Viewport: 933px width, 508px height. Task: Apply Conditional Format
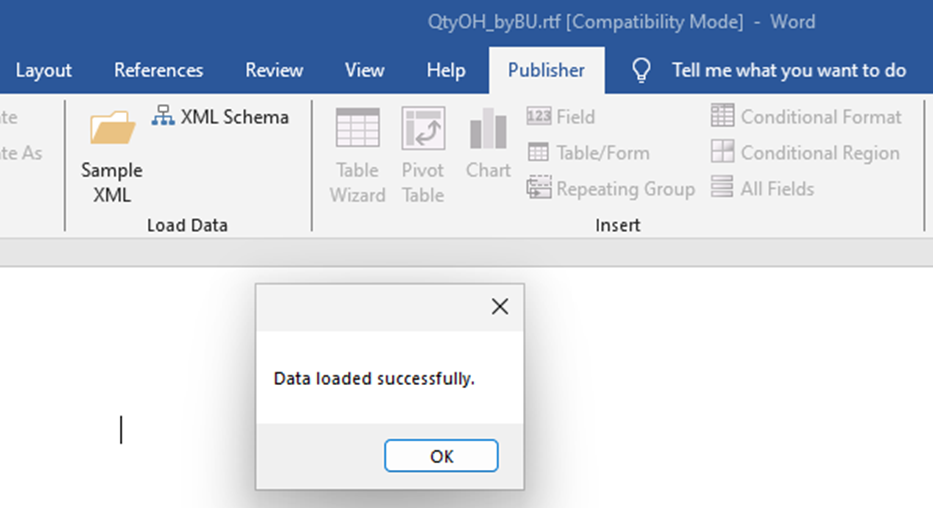(x=806, y=117)
